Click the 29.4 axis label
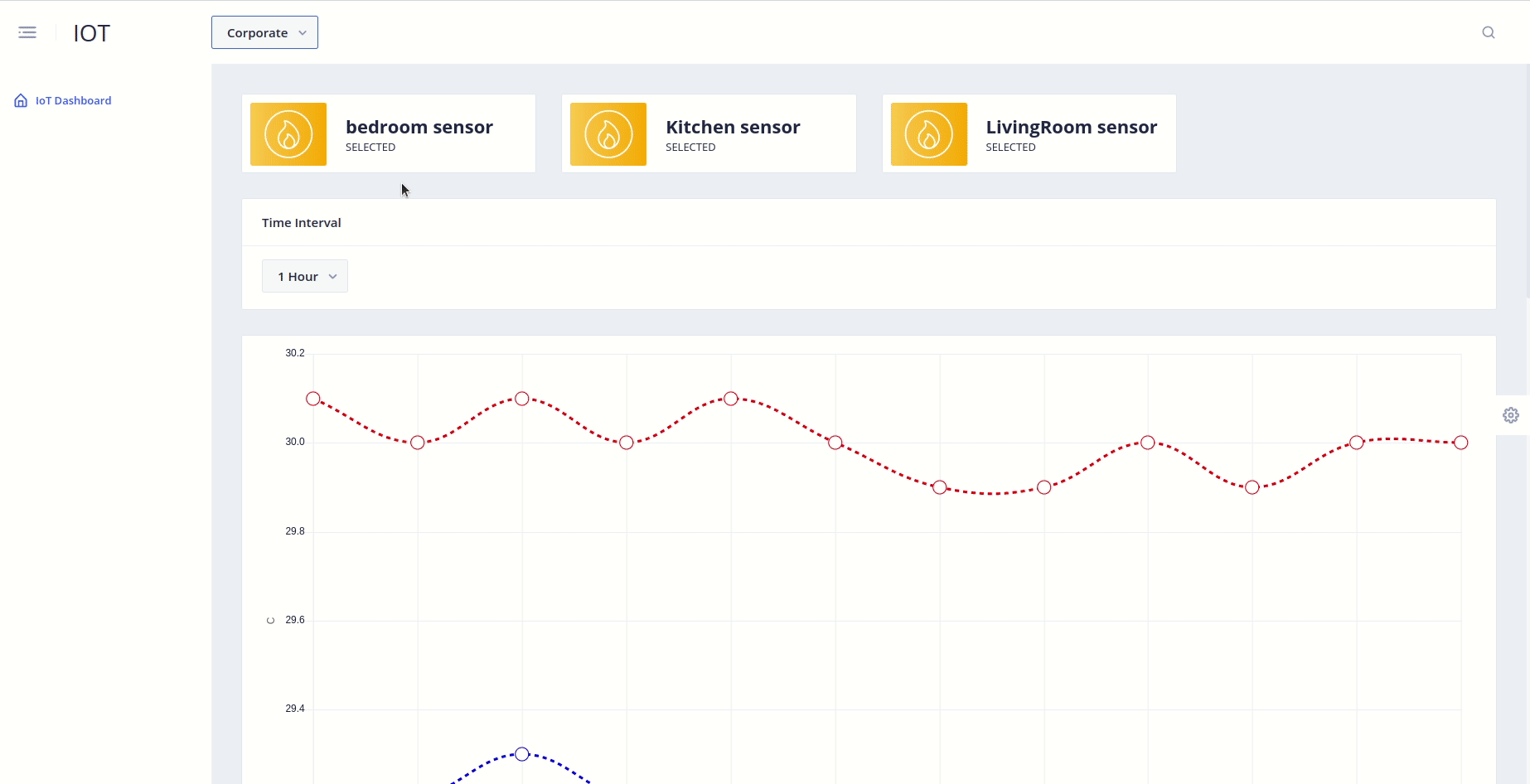The height and width of the screenshot is (784, 1530). click(295, 709)
